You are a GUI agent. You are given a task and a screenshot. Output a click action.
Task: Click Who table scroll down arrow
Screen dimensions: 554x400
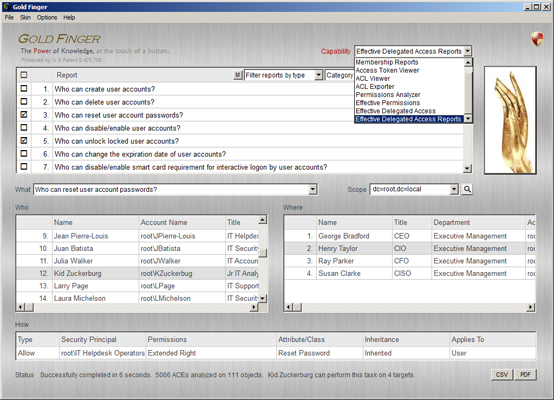263,299
